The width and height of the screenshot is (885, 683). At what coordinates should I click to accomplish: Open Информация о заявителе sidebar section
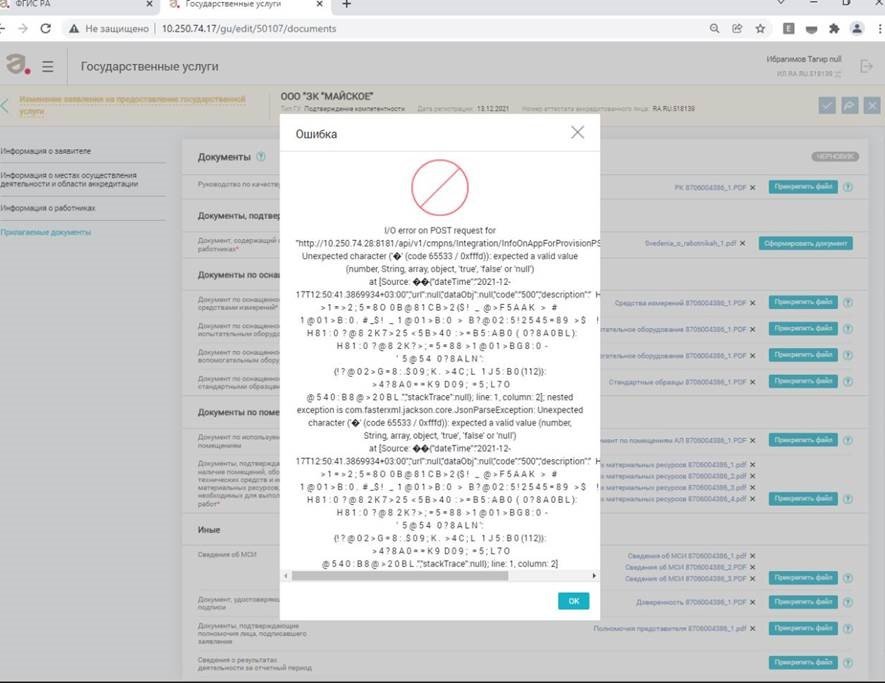point(46,151)
